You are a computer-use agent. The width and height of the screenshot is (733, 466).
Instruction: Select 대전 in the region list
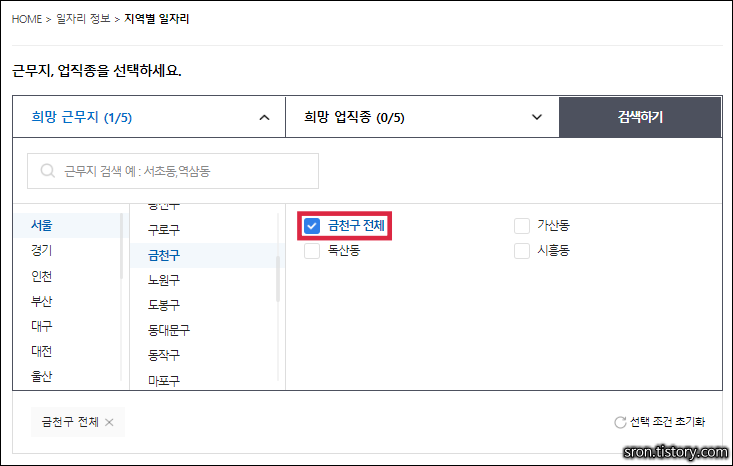pyautogui.click(x=42, y=351)
